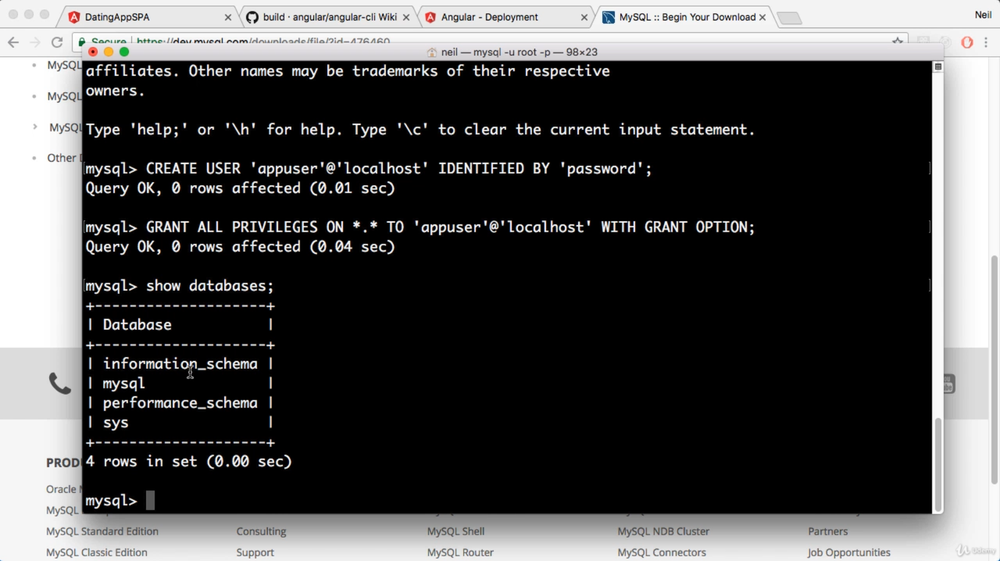Open the MySQL Connectors link
Screen dimensions: 1000x561
pyautogui.click(x=661, y=552)
